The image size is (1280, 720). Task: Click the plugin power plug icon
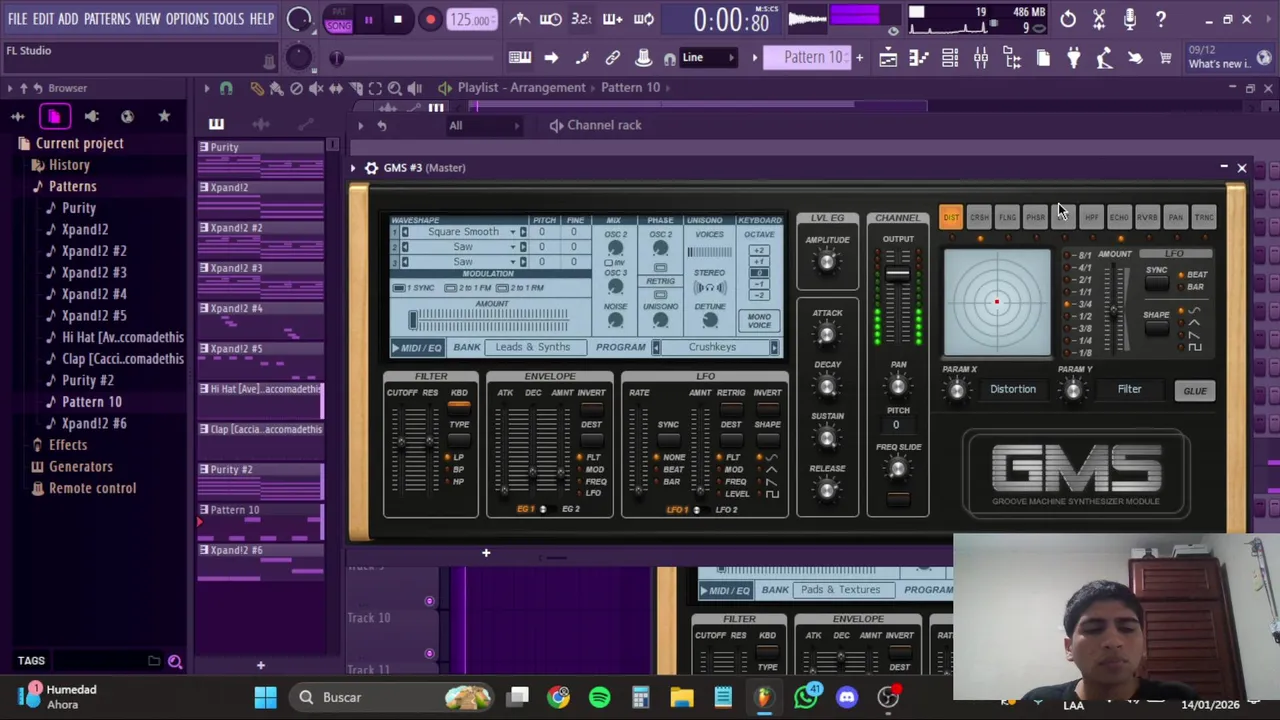1074,58
